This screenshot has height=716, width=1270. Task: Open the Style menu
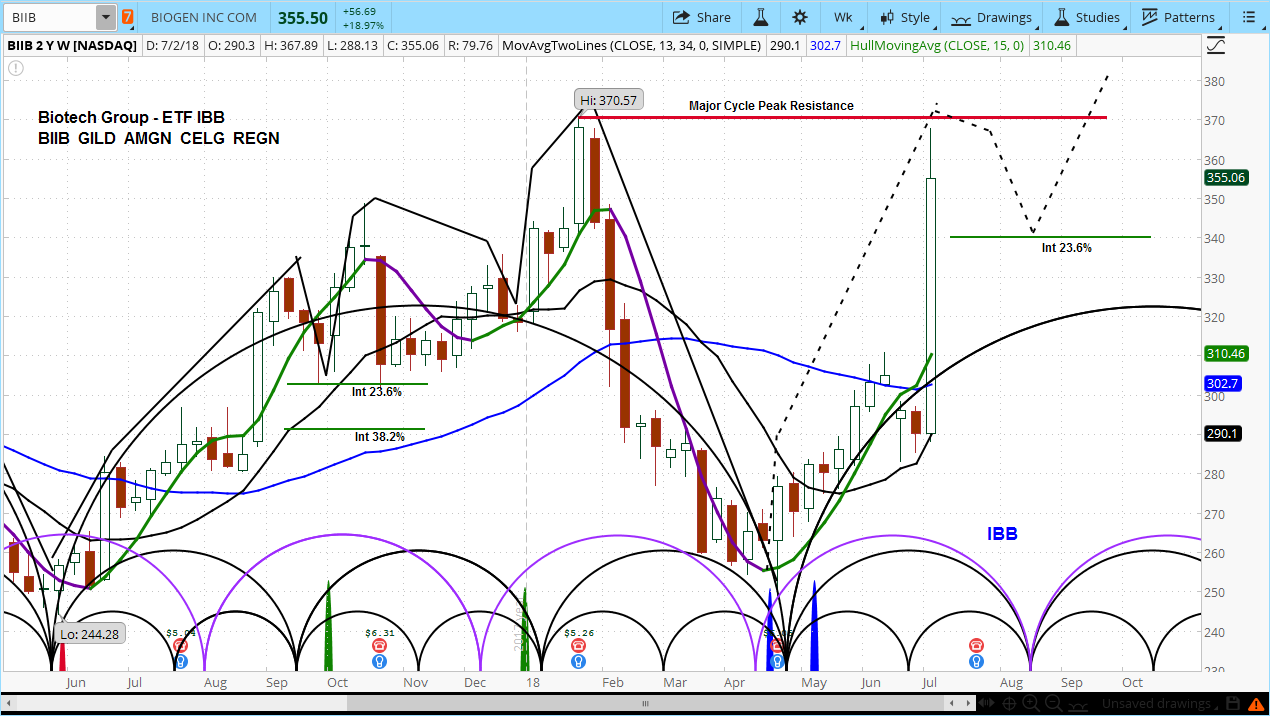click(x=904, y=17)
